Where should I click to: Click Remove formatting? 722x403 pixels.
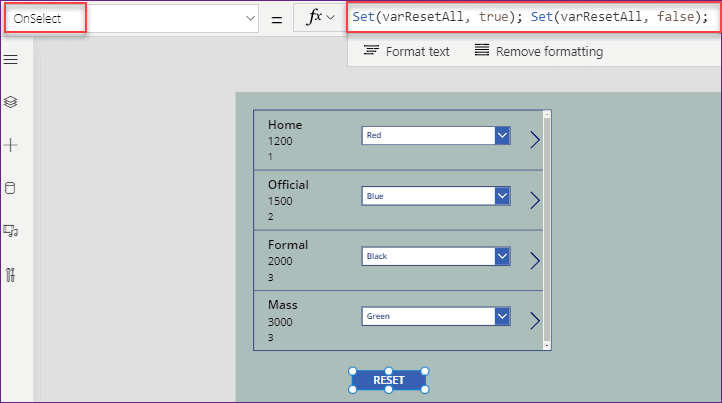(539, 51)
